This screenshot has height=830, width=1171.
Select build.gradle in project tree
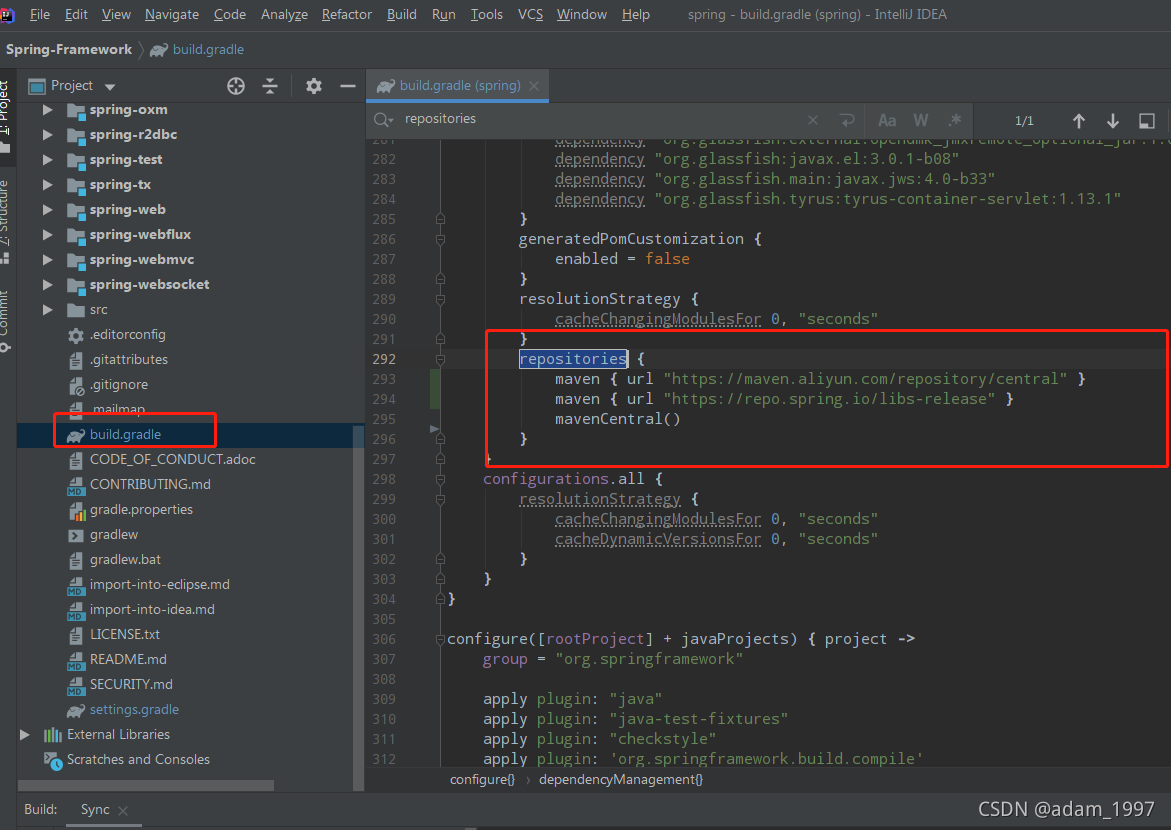tap(125, 435)
